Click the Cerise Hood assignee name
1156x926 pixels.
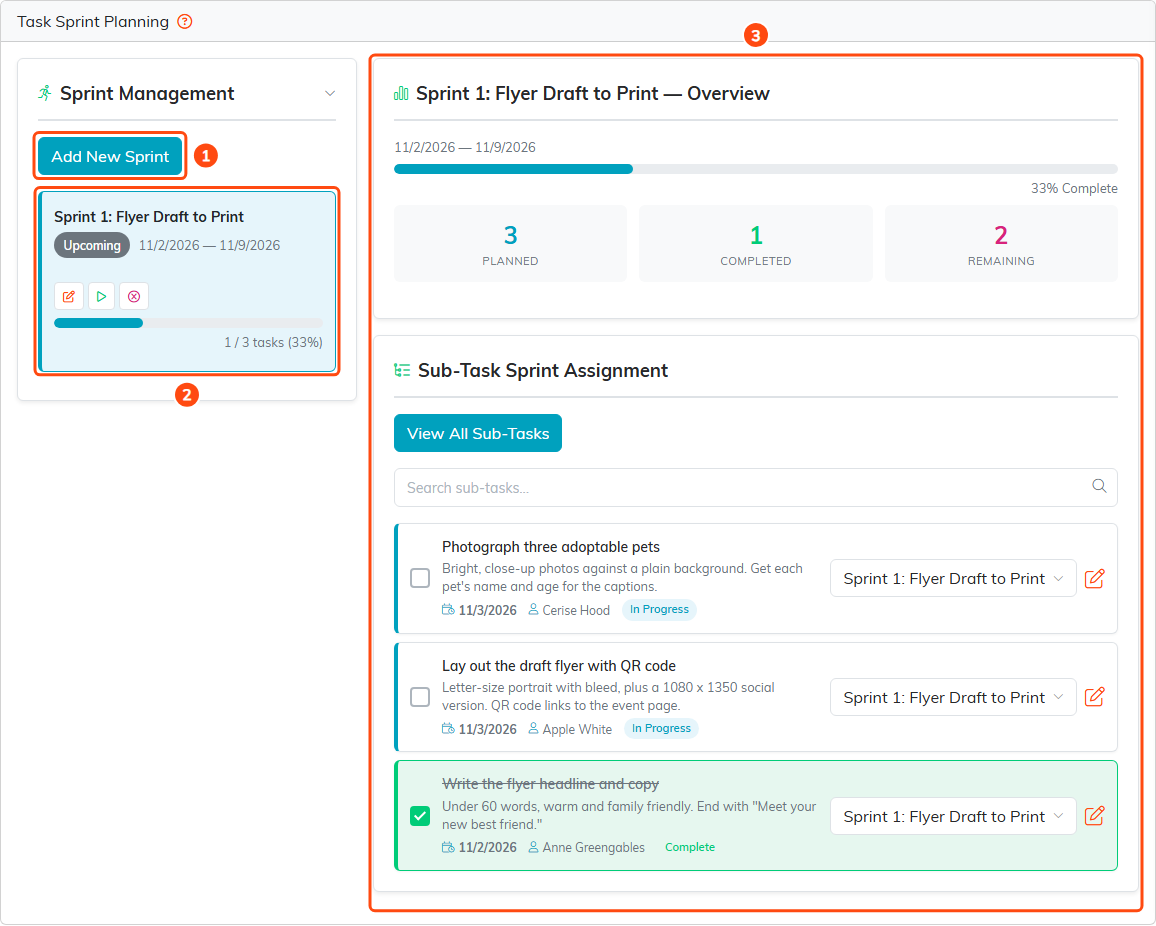point(576,610)
